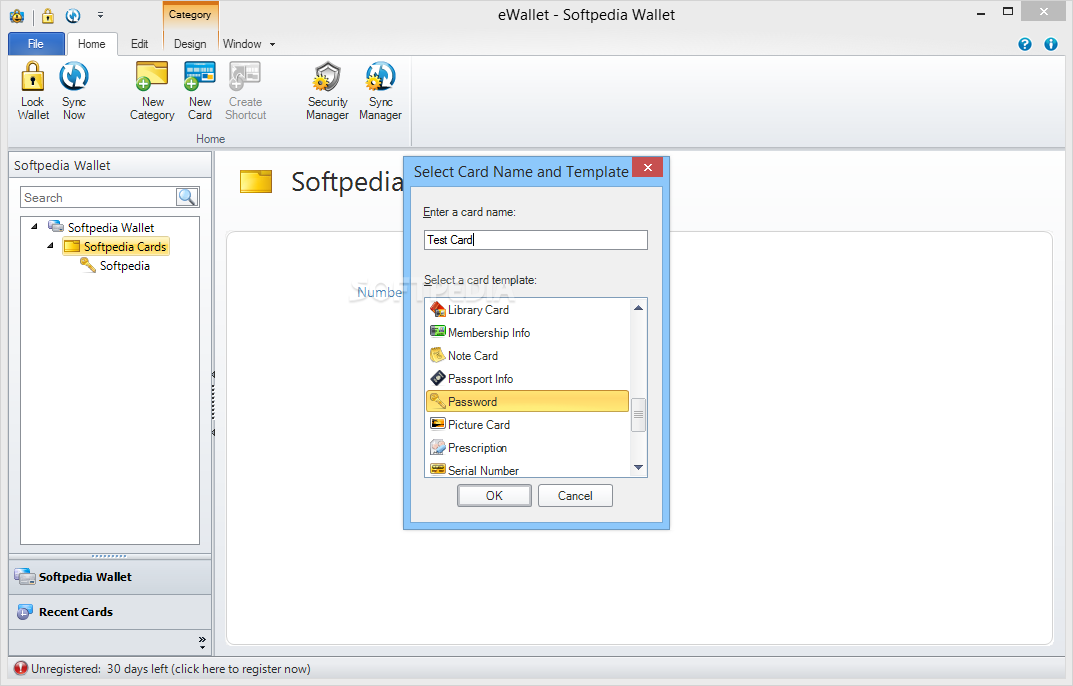Click the Prescription template icon
Screen dimensions: 1073x686
[x=438, y=447]
